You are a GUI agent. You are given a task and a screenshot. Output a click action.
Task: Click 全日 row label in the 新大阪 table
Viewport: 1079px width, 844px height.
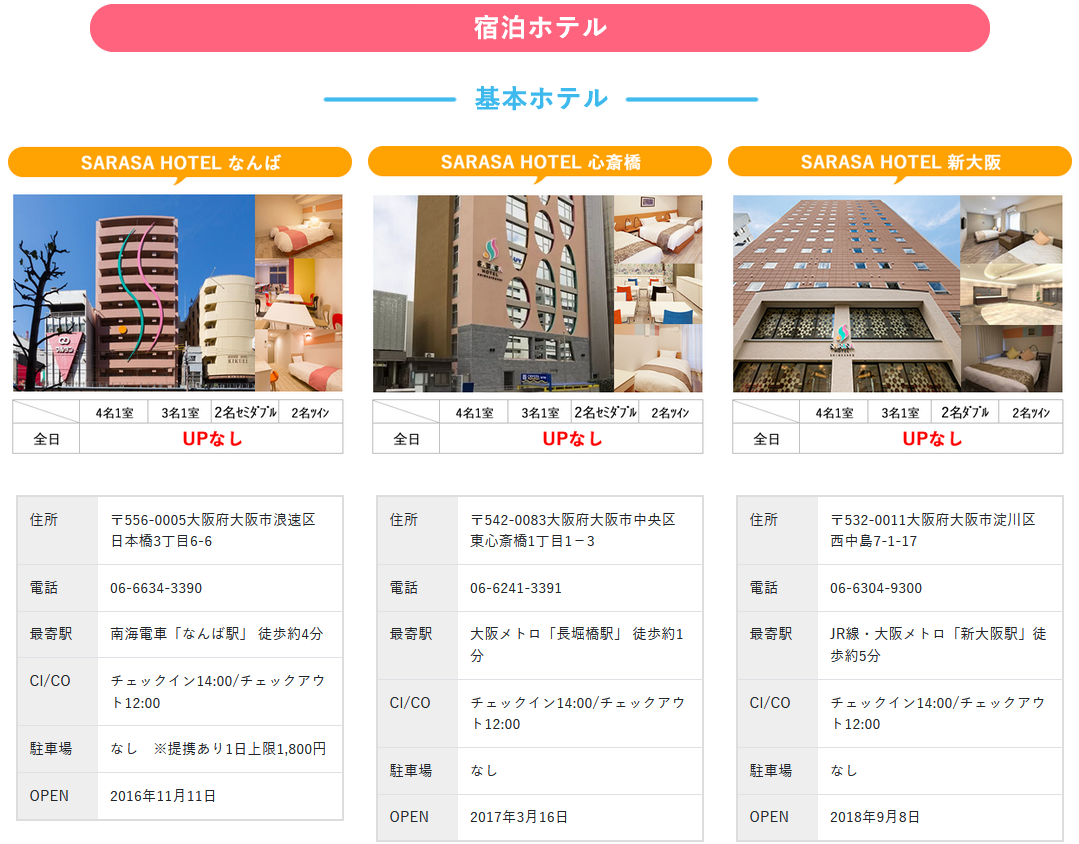coord(766,439)
